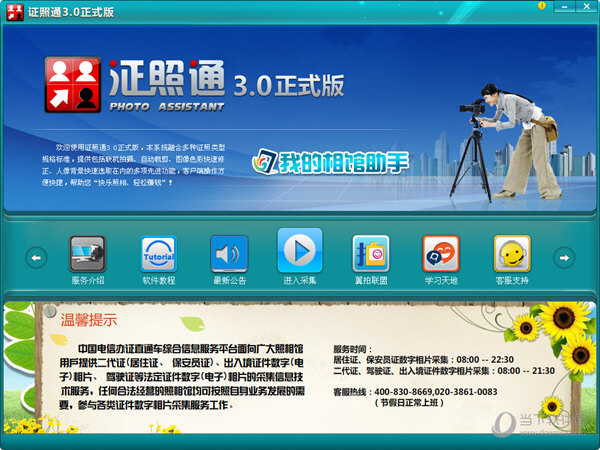This screenshot has width=600, height=450.
Task: Close the 证照通 window
Action: click(x=586, y=6)
